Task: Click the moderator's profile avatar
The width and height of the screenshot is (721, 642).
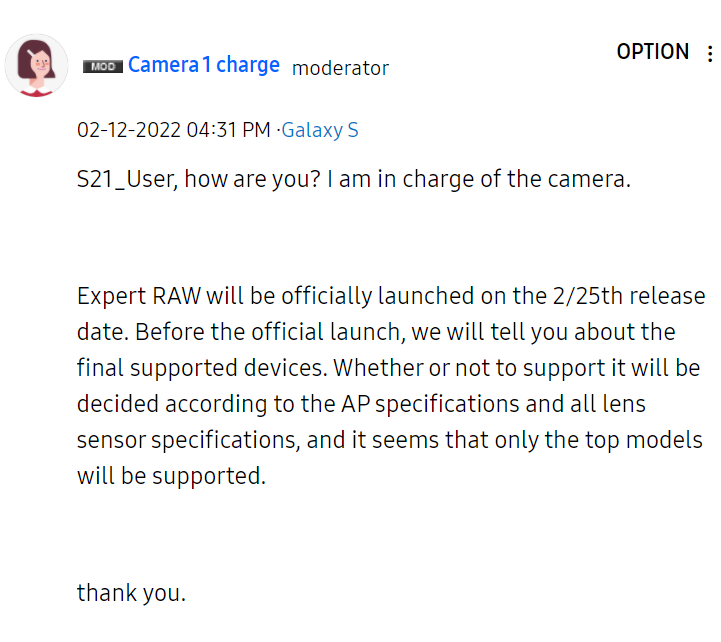Action: tap(37, 66)
